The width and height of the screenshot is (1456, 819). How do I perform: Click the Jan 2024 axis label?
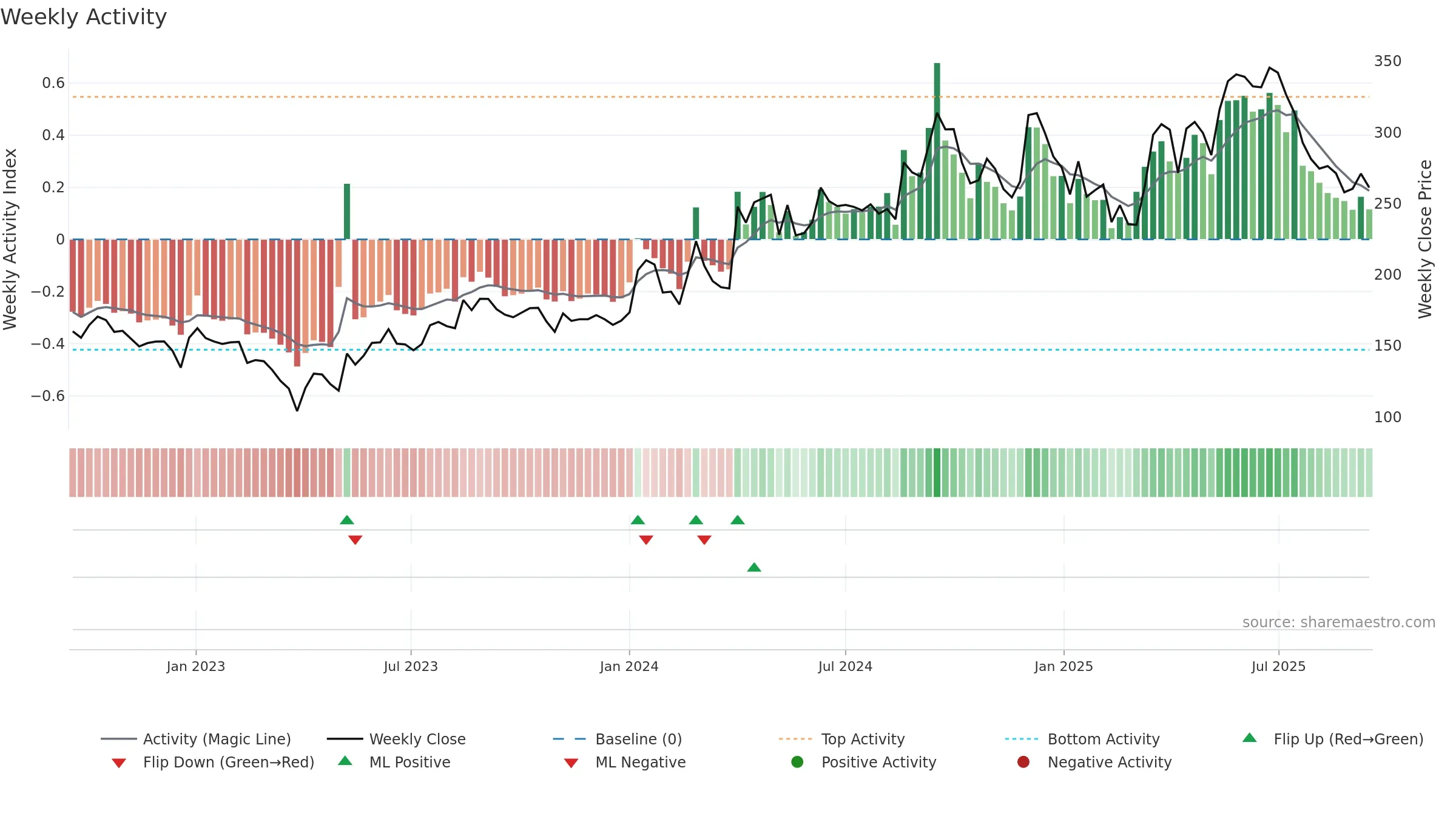tap(629, 667)
